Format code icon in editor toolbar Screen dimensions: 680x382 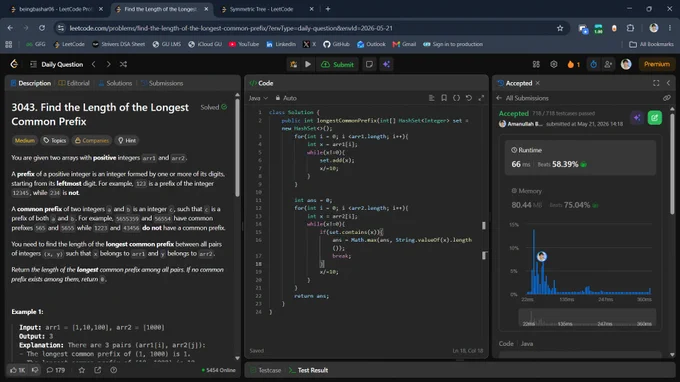pyautogui.click(x=432, y=98)
